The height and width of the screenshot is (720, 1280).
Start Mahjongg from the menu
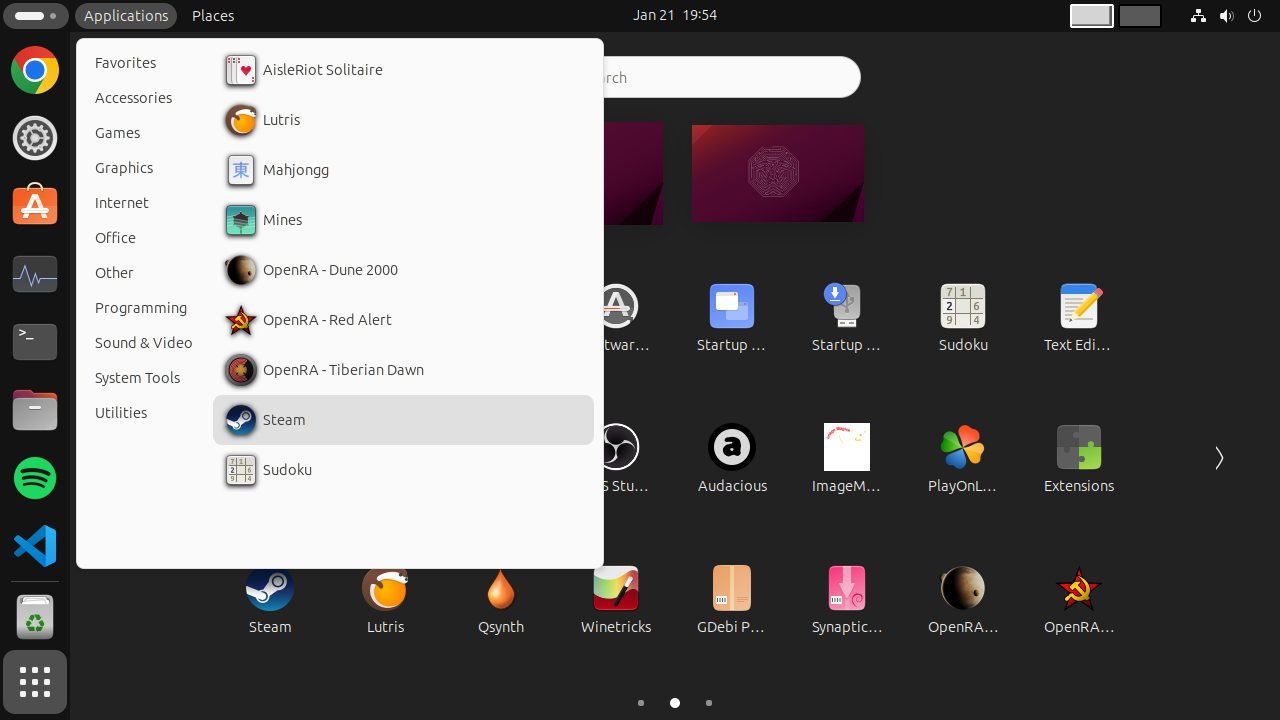point(403,170)
